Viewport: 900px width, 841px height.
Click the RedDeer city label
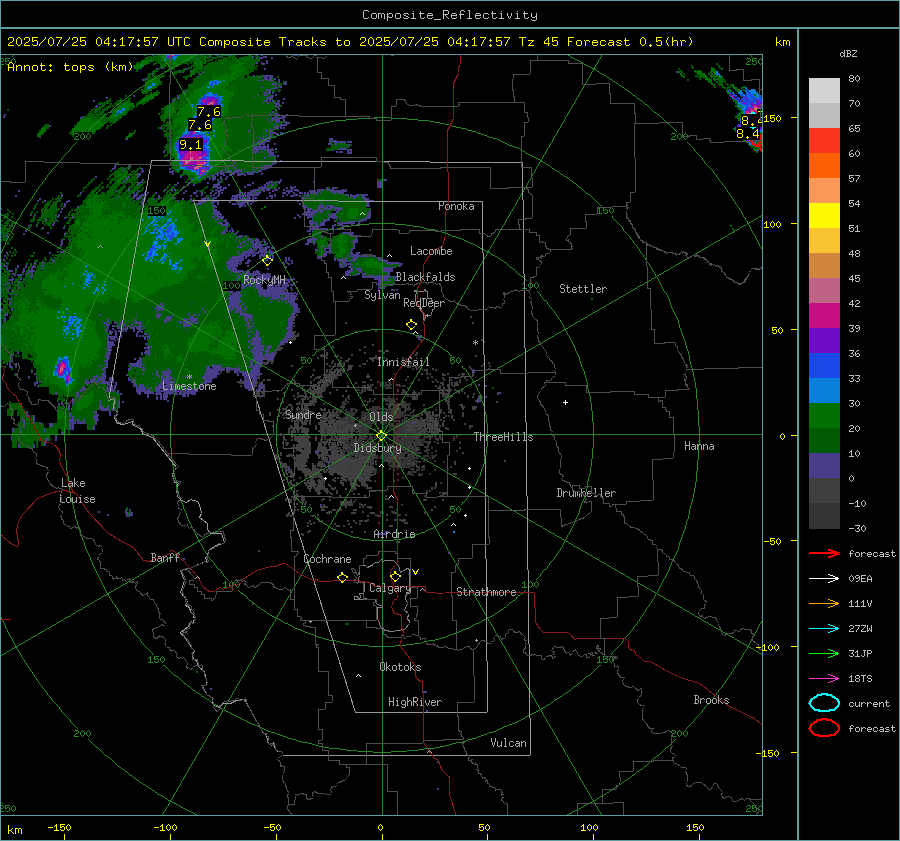click(424, 303)
